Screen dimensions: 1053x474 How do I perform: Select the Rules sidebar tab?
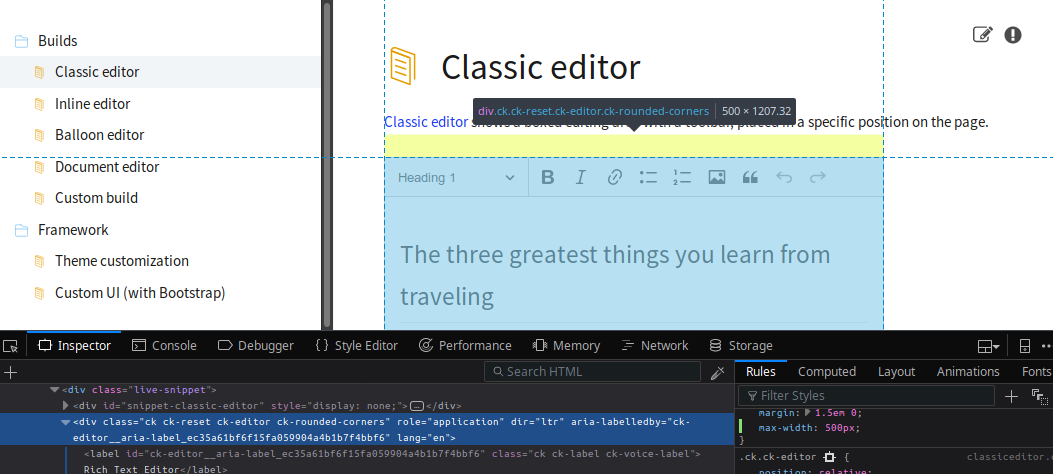pos(761,371)
